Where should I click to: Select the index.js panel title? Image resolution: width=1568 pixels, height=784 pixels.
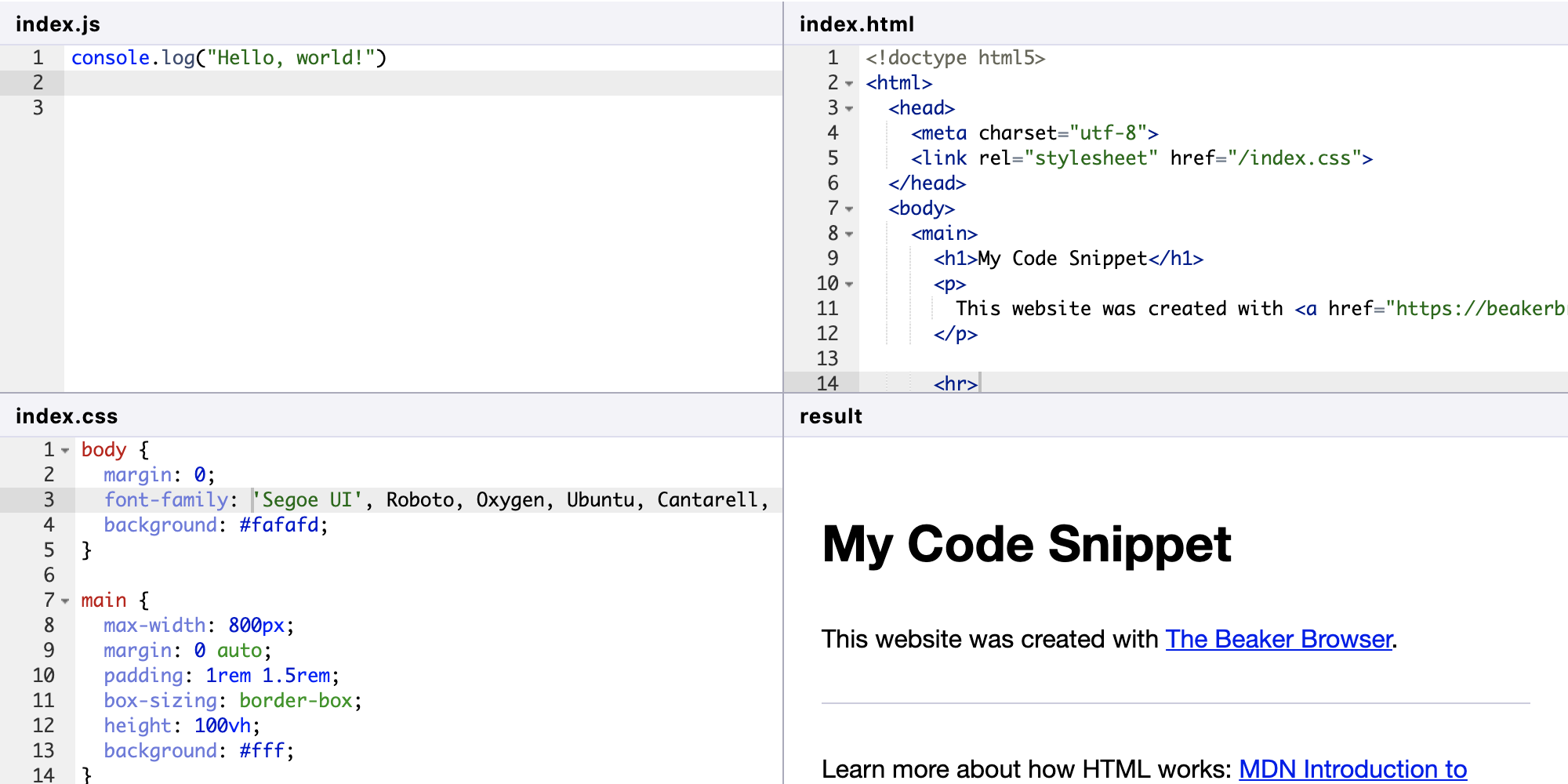58,24
